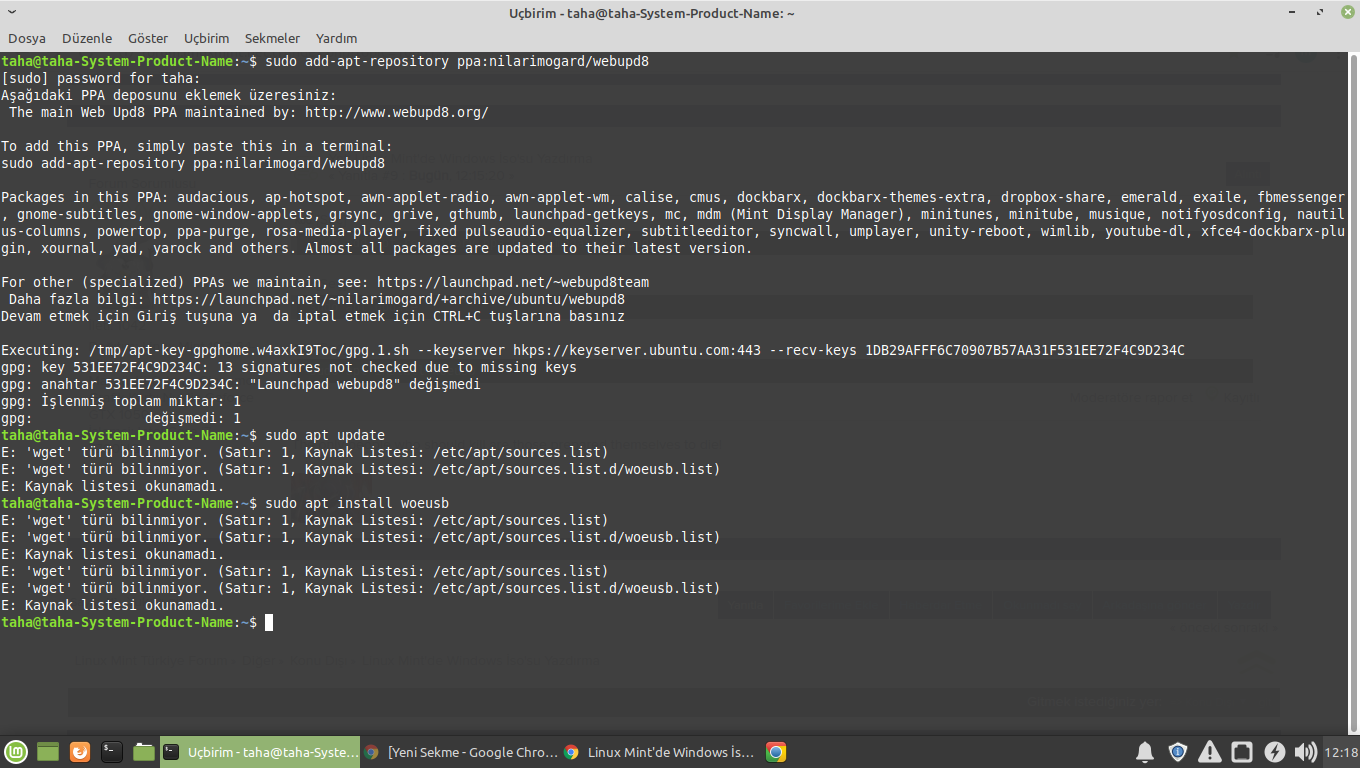The width and height of the screenshot is (1360, 768).
Task: Click the "sudo apt update" command line
Action: pyautogui.click(x=325, y=435)
